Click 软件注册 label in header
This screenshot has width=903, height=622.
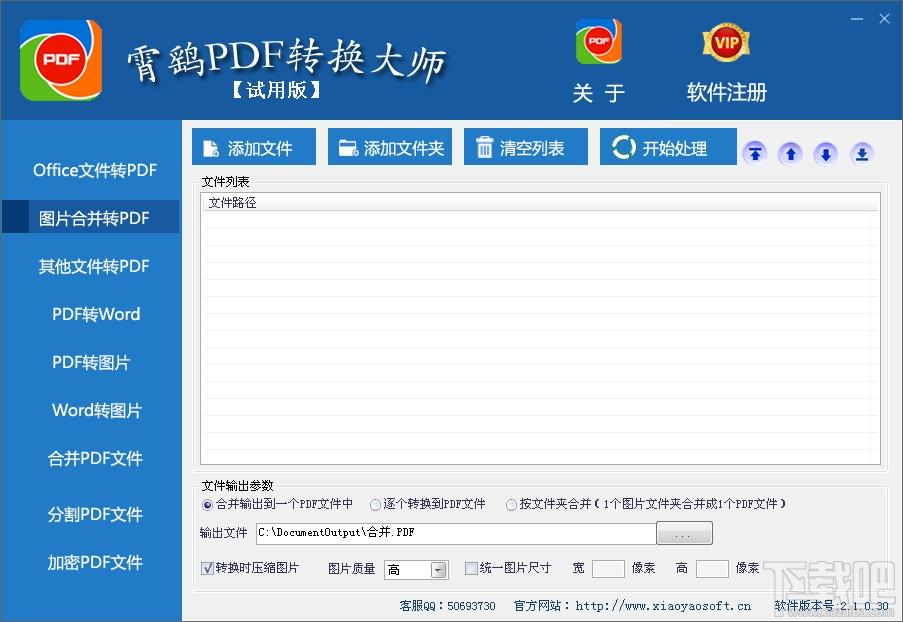[x=726, y=92]
